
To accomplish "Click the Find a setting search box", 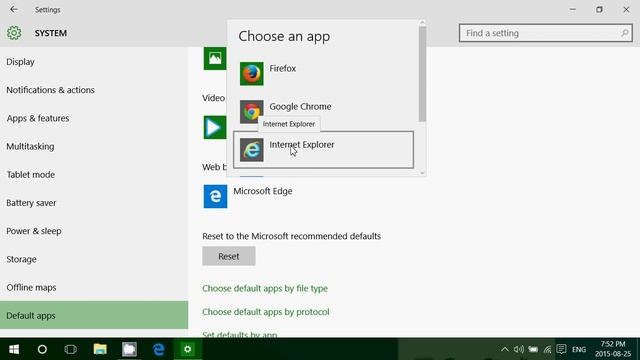I will (546, 33).
